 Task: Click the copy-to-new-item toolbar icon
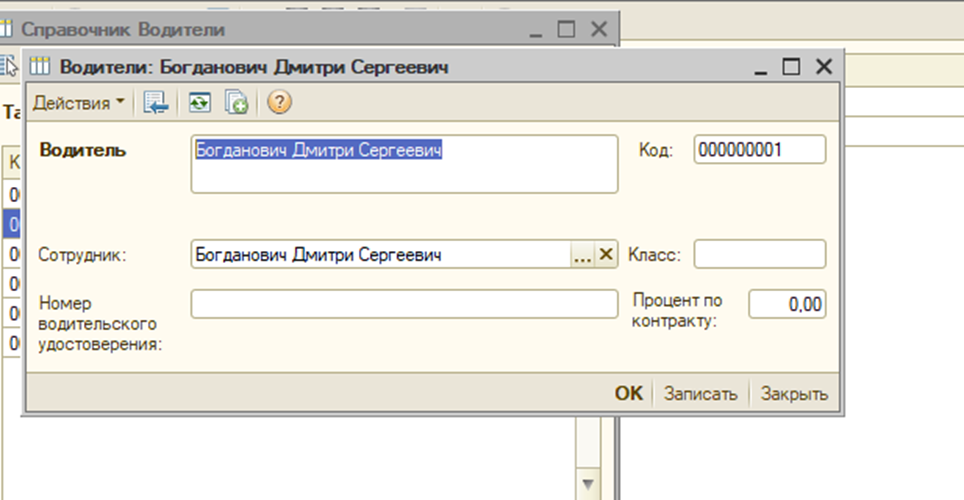(x=236, y=102)
